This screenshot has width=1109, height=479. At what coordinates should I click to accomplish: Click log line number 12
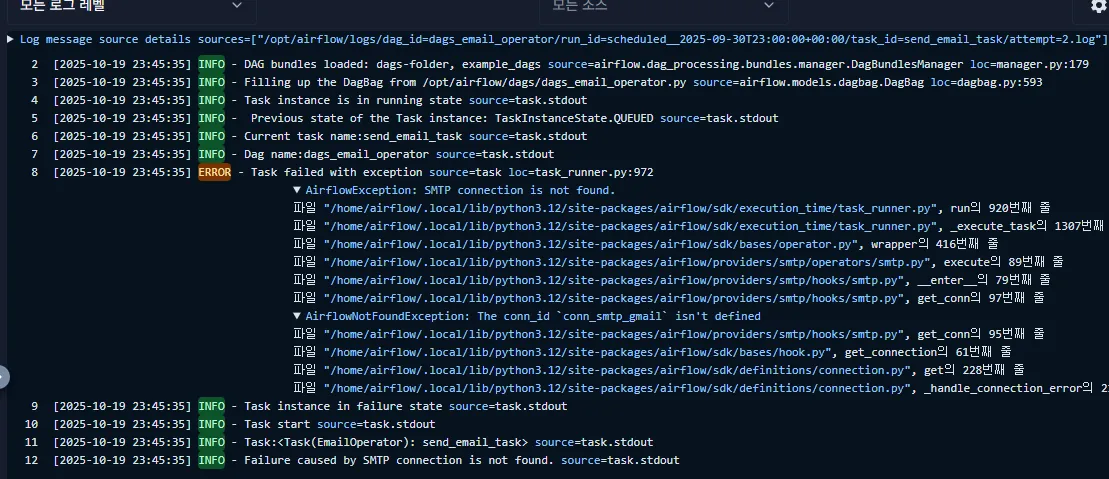32,460
